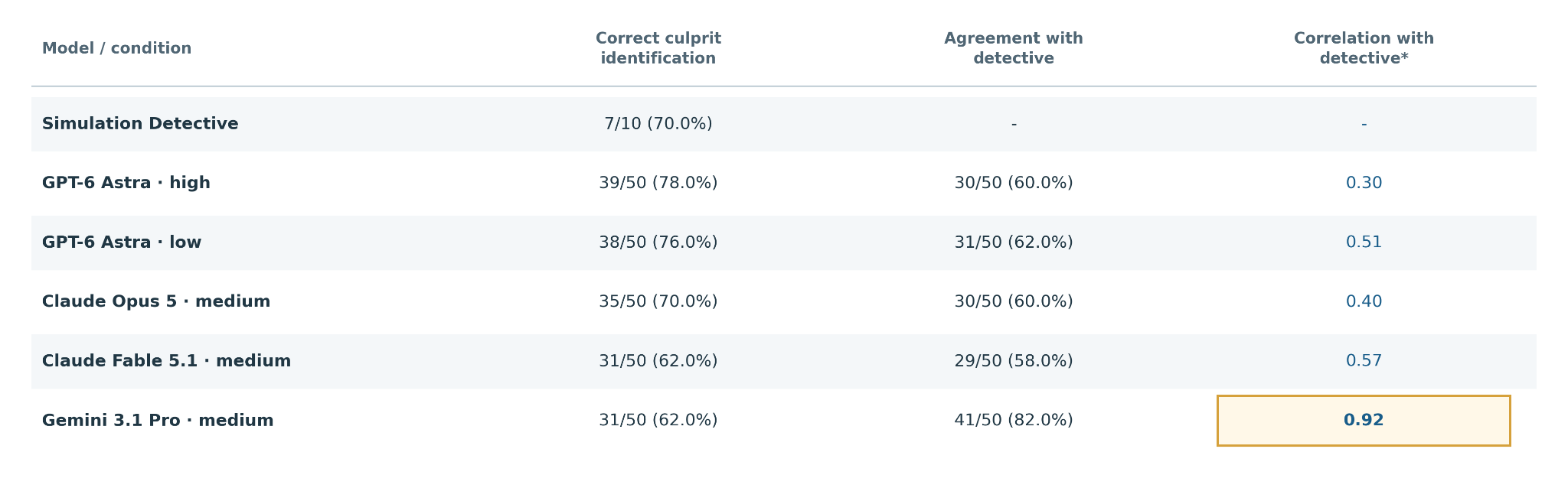Select the 39/50 (78.0%) cell
Viewport: 1568px width, 488px height.
(x=658, y=183)
